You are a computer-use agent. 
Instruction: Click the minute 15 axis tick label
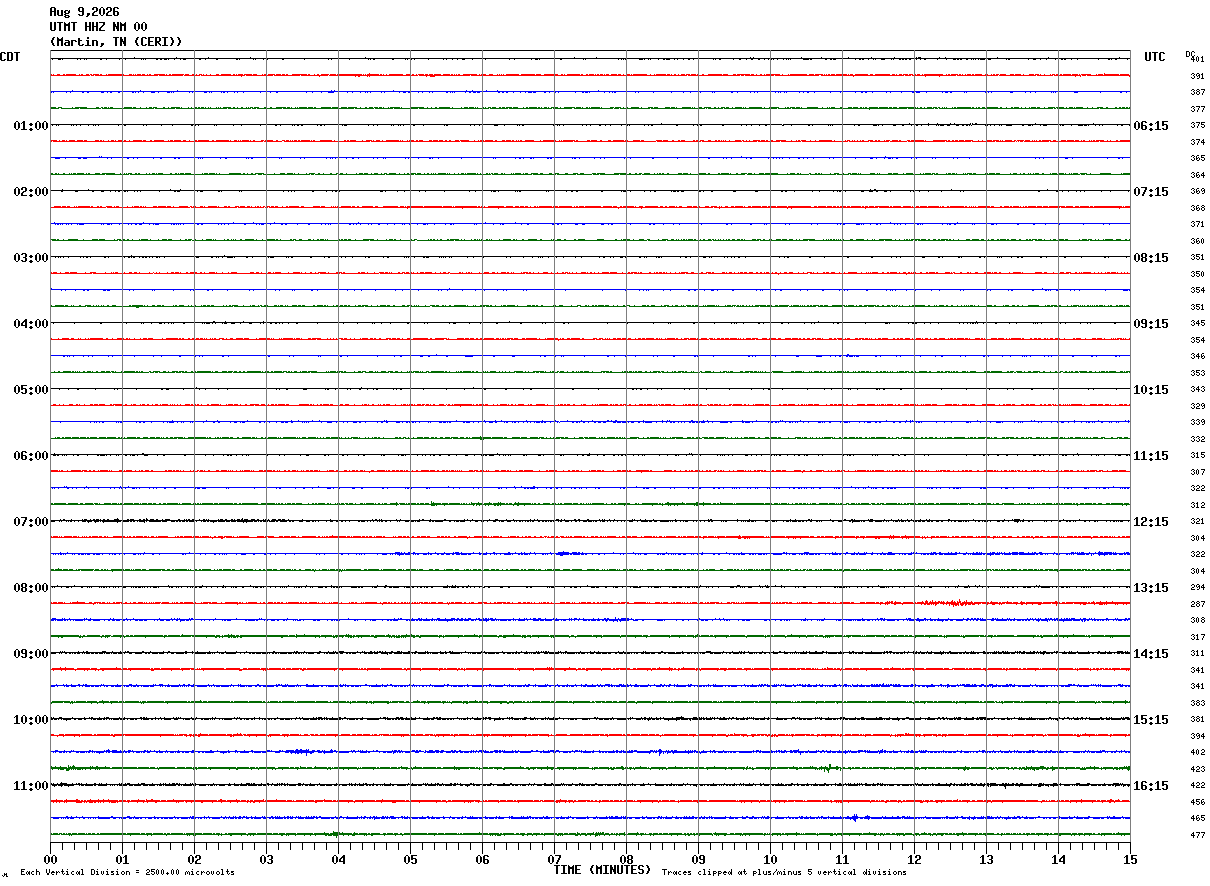[x=1130, y=859]
